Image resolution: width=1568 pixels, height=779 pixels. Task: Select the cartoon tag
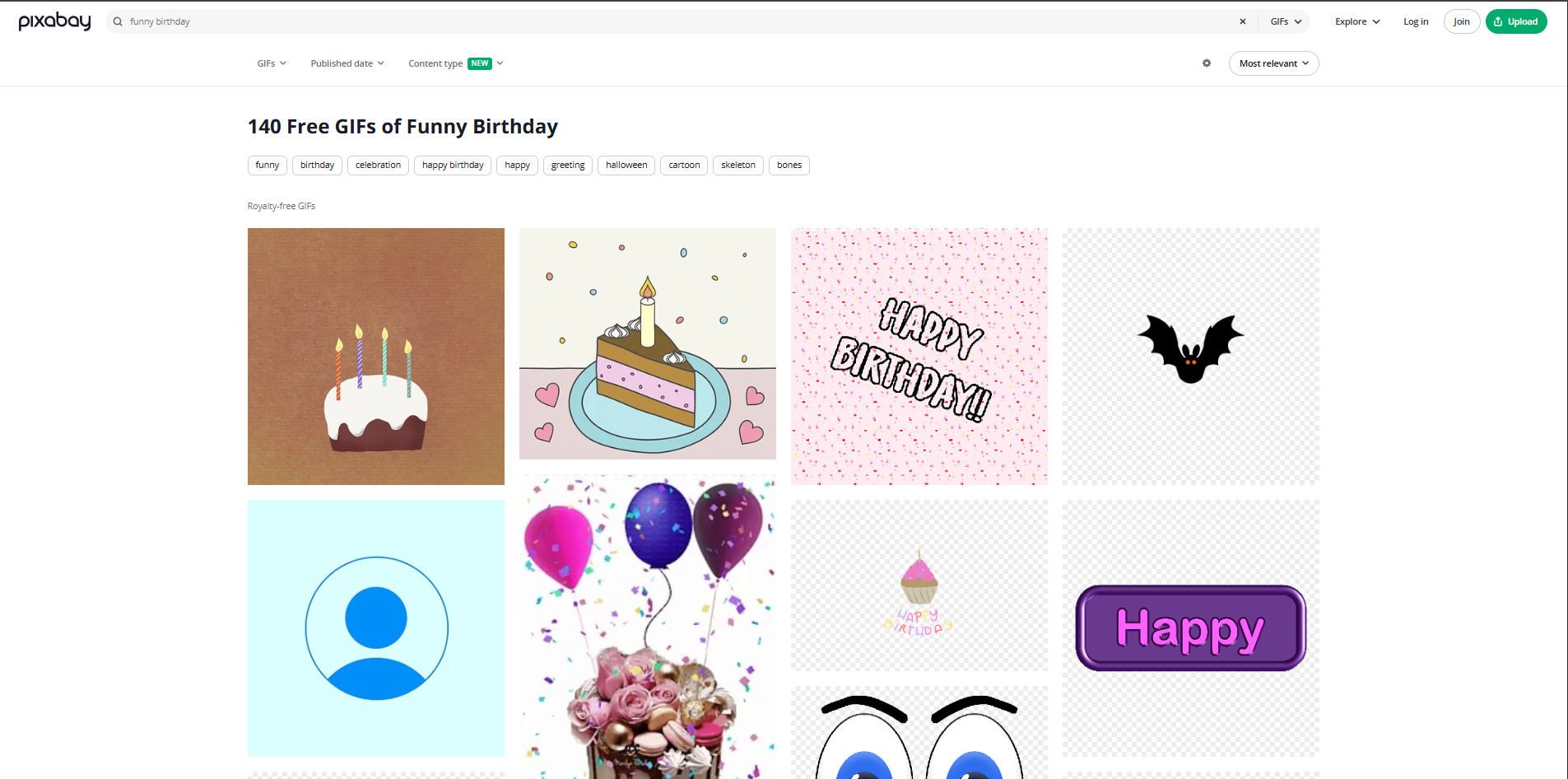pyautogui.click(x=683, y=165)
